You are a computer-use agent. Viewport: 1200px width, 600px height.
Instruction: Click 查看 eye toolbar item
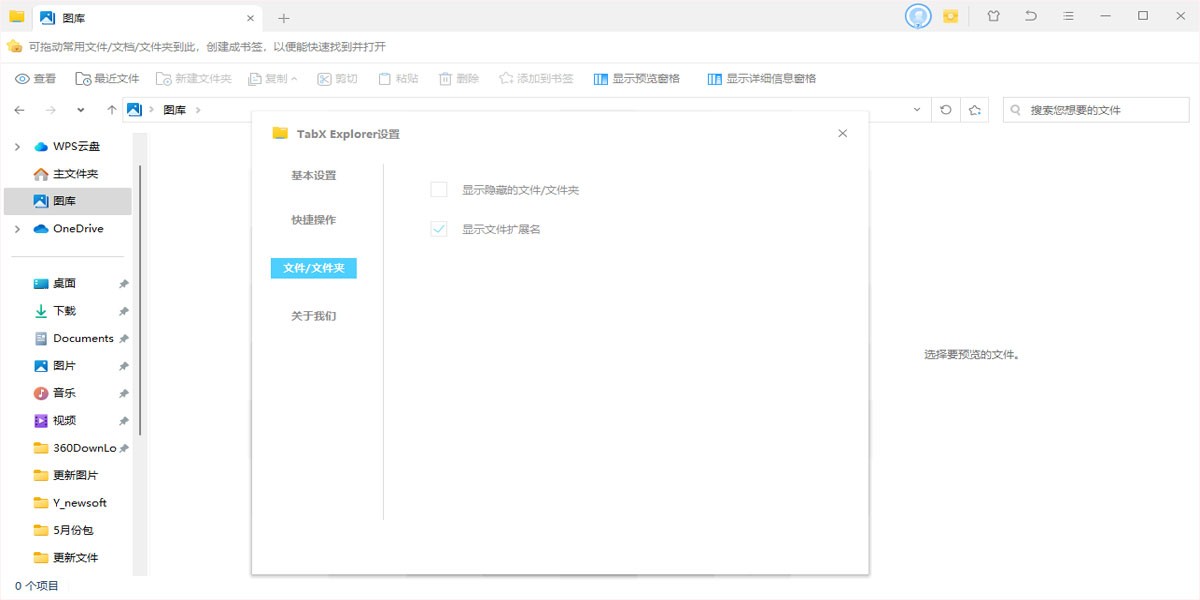tap(36, 79)
